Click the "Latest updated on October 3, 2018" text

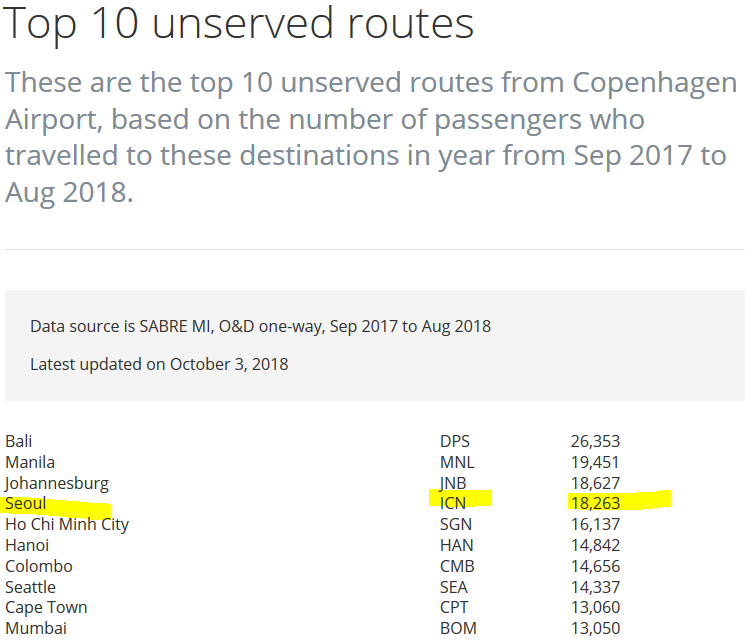click(159, 364)
